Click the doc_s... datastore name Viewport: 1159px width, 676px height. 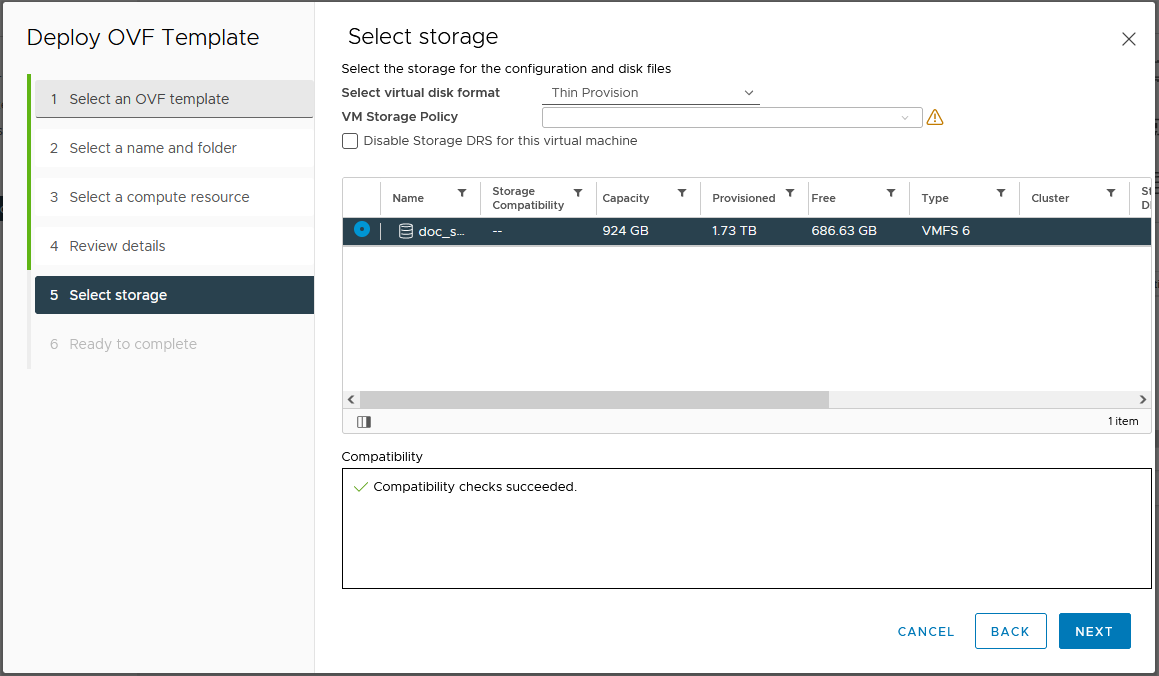[441, 231]
